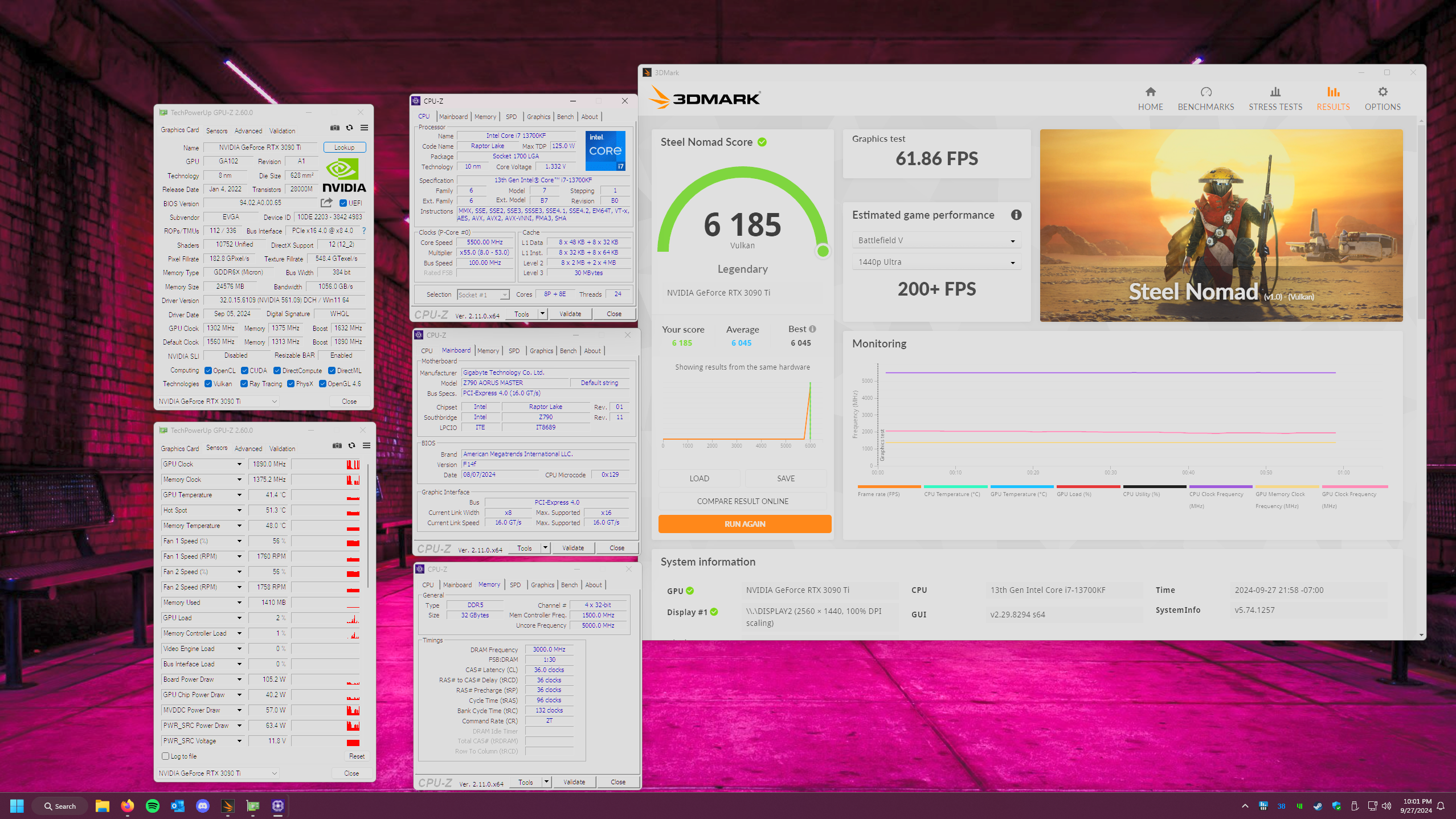Open Stress Tests in 3DMark
This screenshot has width=1456, height=819.
[x=1275, y=99]
